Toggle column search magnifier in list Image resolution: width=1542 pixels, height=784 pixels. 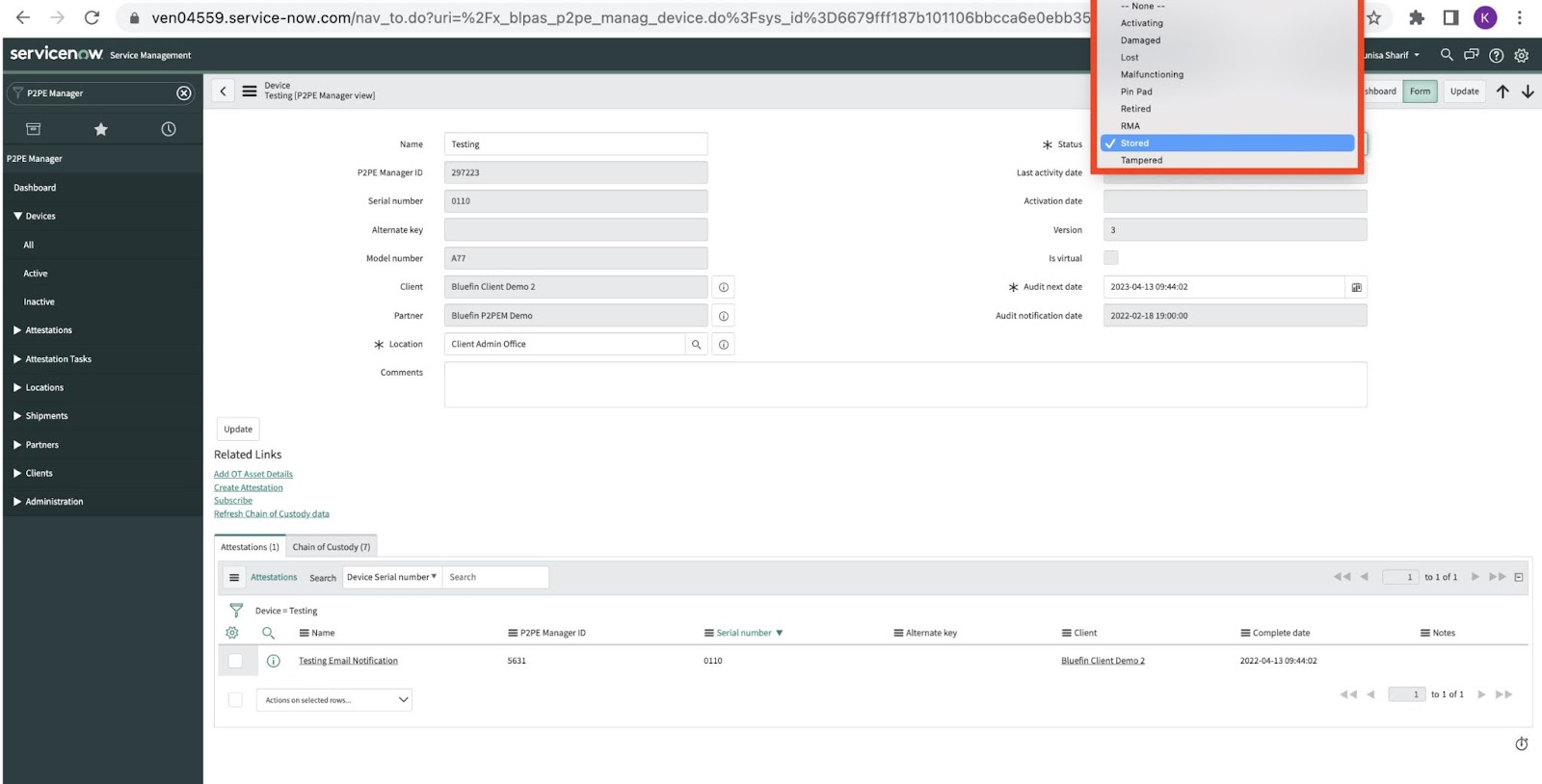[269, 633]
